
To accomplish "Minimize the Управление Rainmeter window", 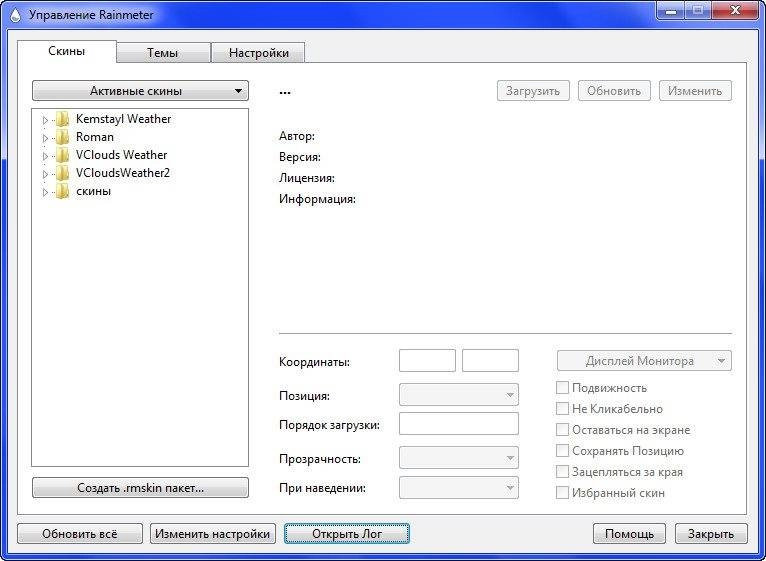I will (671, 11).
